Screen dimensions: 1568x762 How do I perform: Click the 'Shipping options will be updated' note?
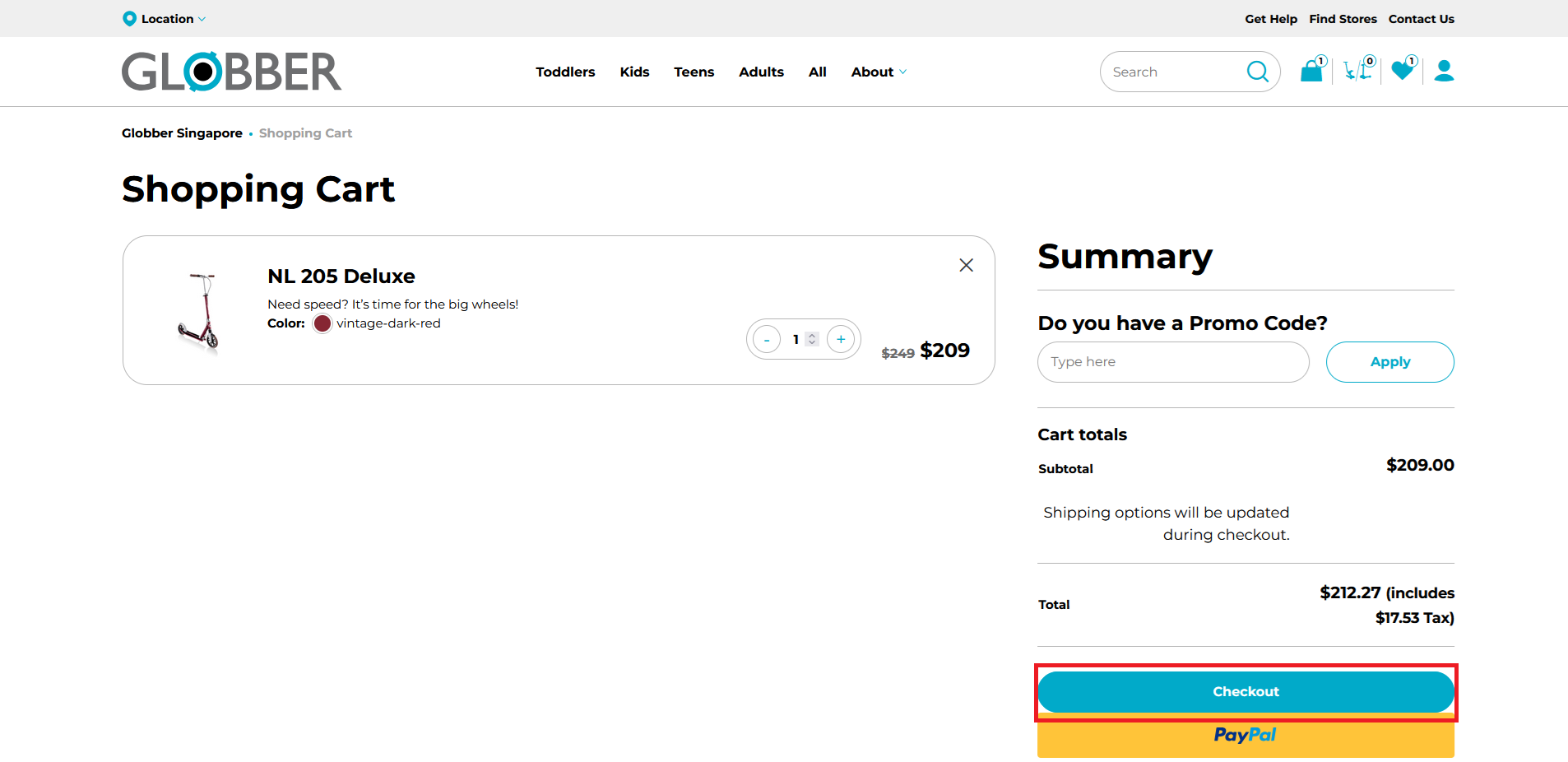pyautogui.click(x=1166, y=523)
